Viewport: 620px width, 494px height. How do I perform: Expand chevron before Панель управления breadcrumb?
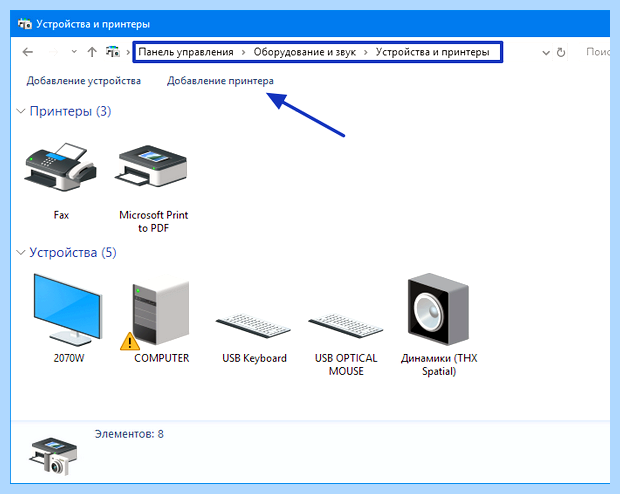(x=128, y=52)
